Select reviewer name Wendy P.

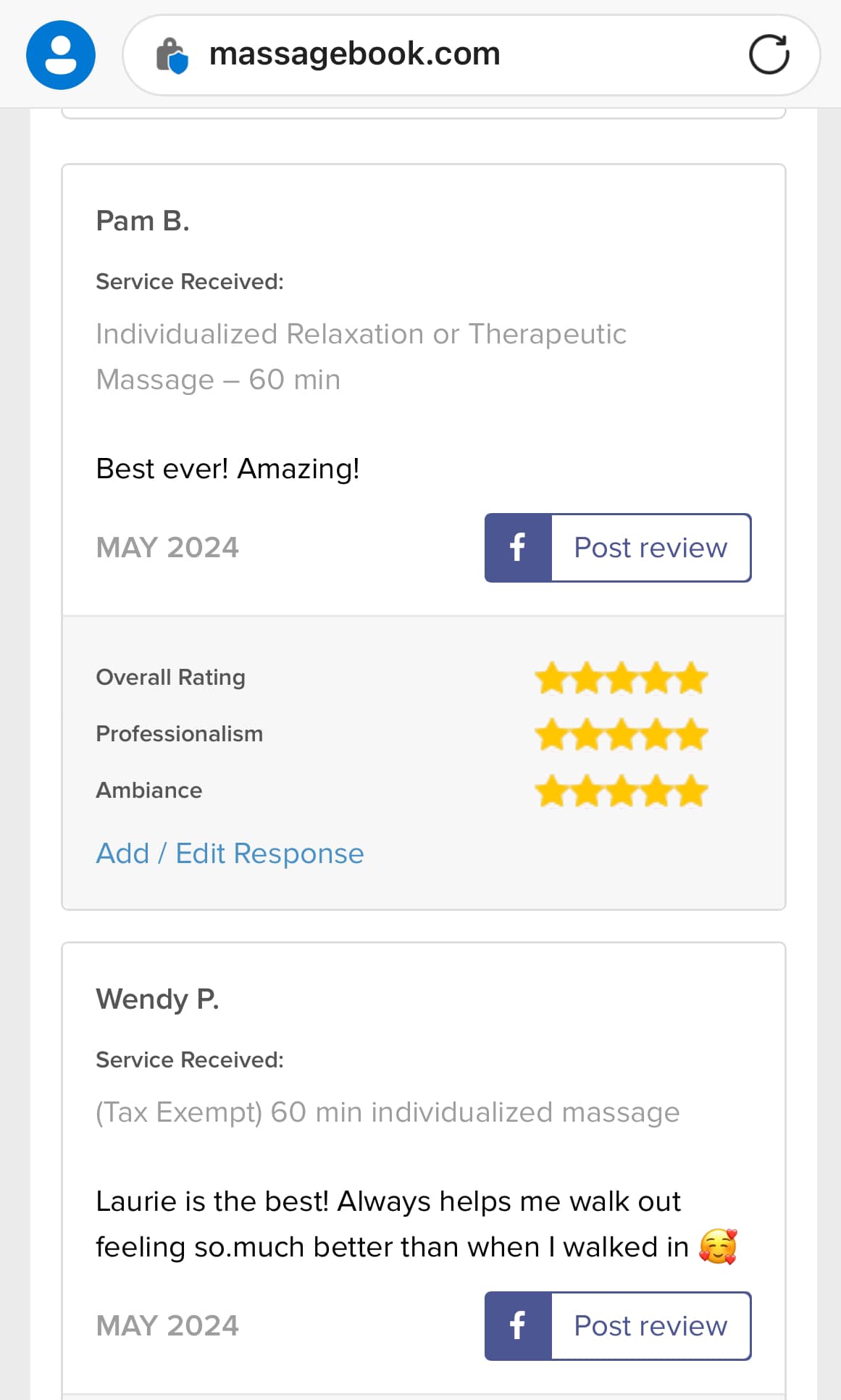point(157,999)
